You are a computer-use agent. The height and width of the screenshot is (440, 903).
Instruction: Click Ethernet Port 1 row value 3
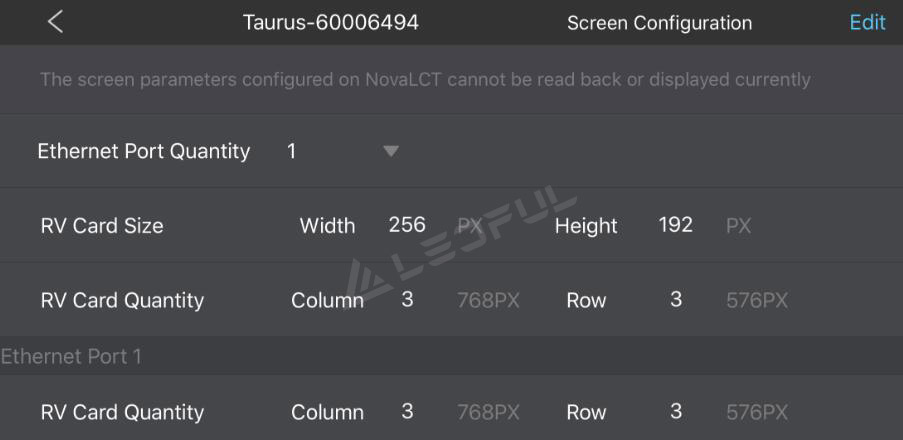(676, 411)
